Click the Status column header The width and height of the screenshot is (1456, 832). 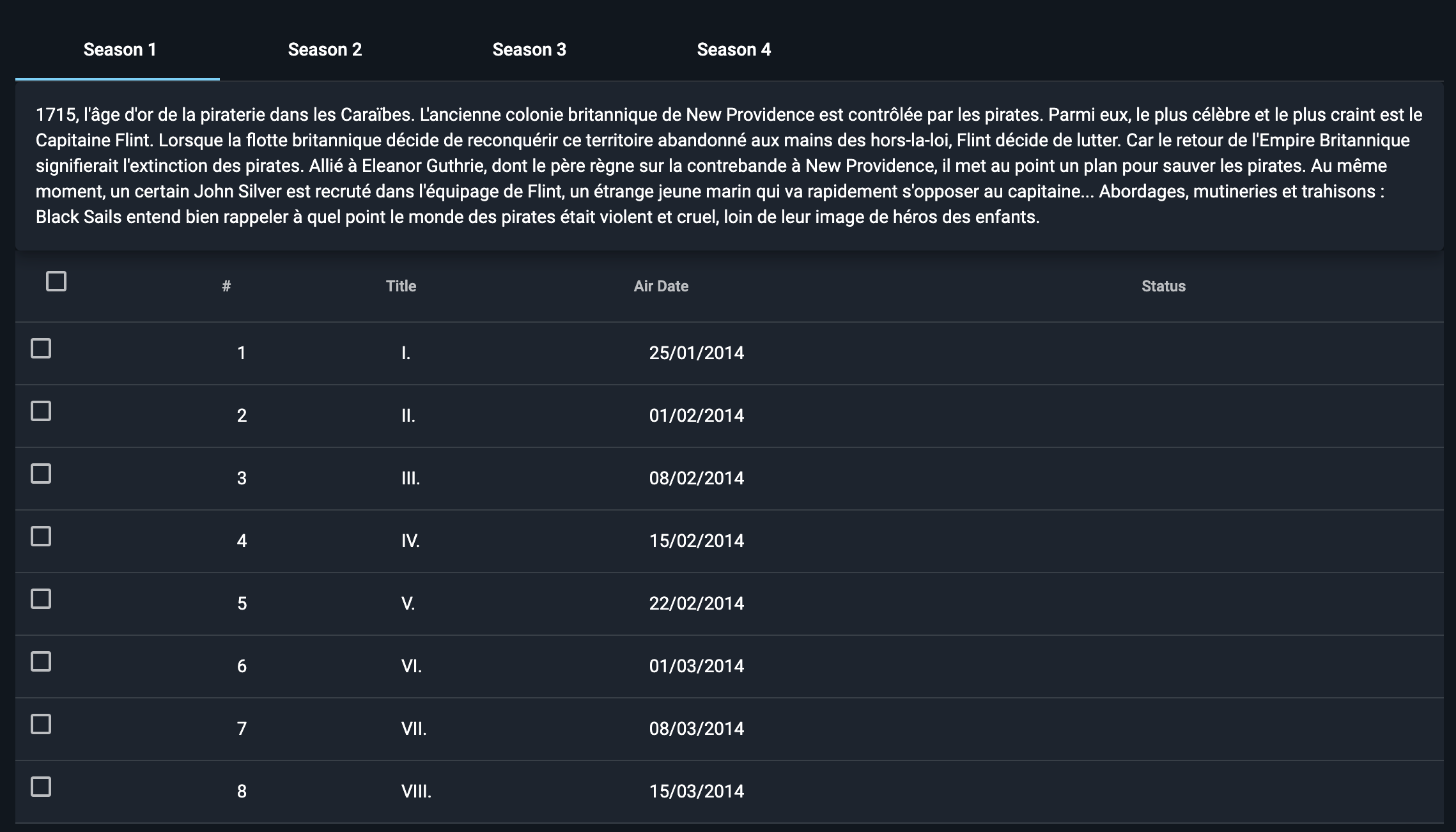(1163, 286)
